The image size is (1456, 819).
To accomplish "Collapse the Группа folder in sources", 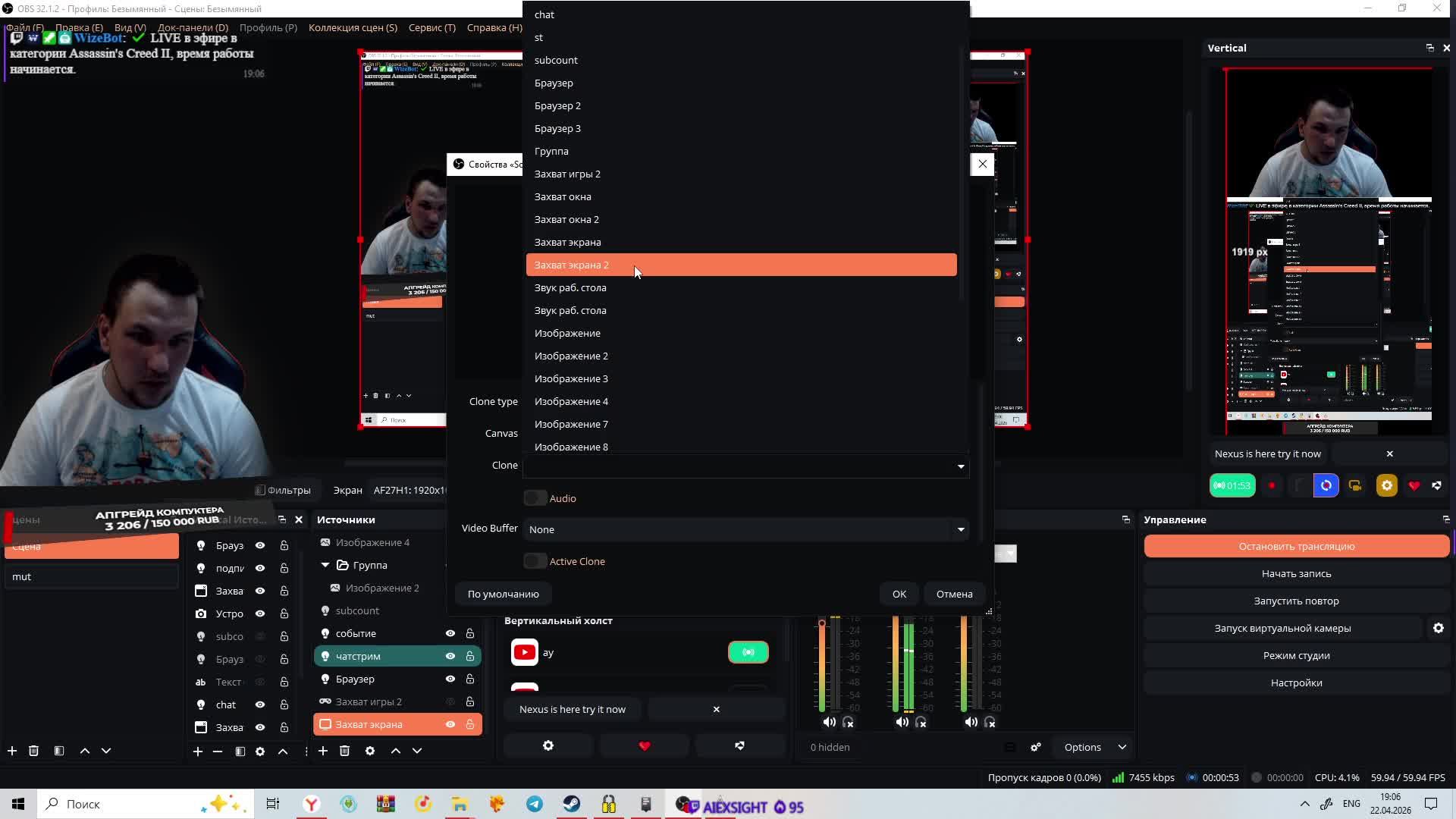I will pos(325,565).
